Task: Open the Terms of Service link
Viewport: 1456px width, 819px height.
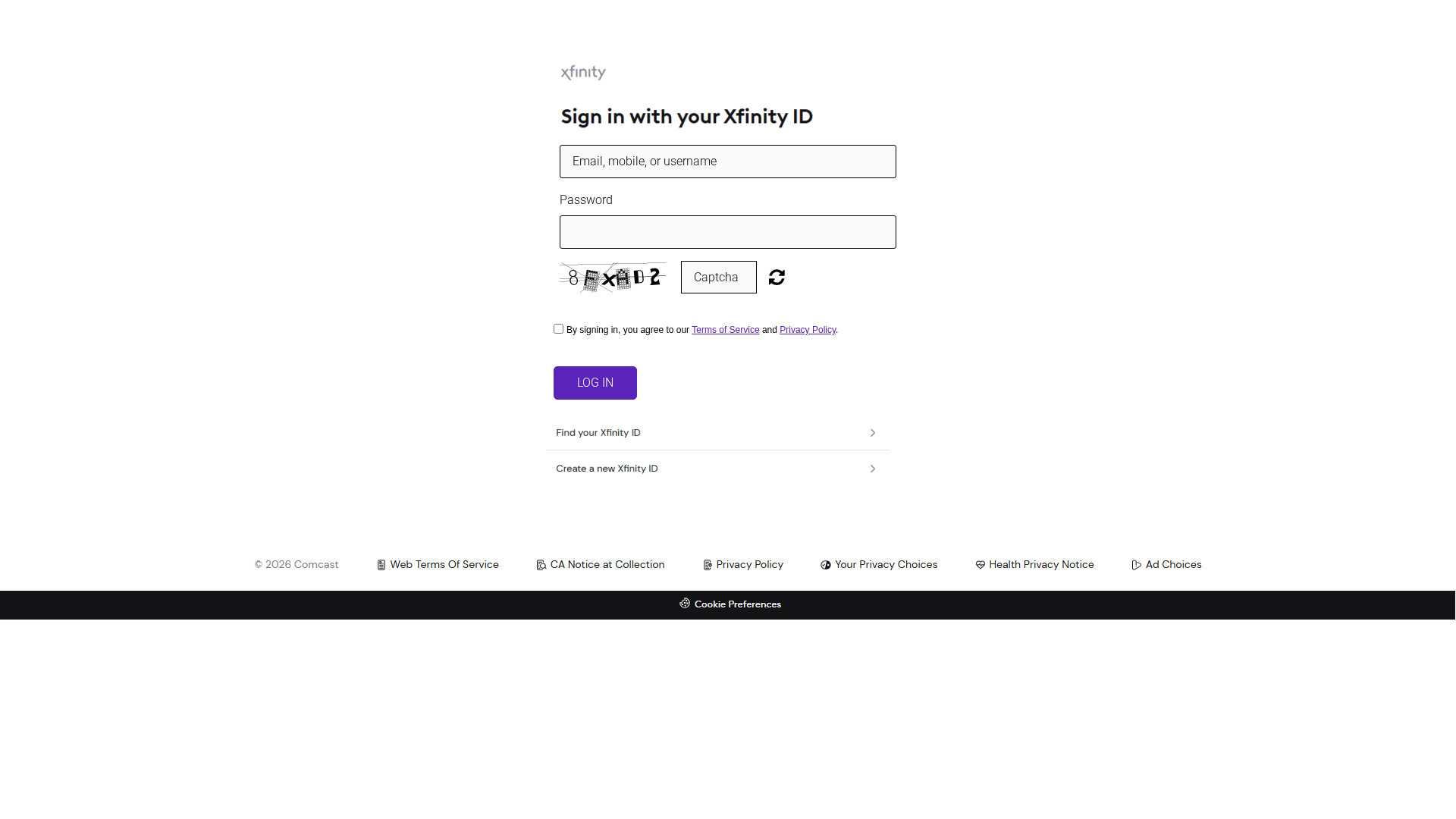Action: [725, 330]
